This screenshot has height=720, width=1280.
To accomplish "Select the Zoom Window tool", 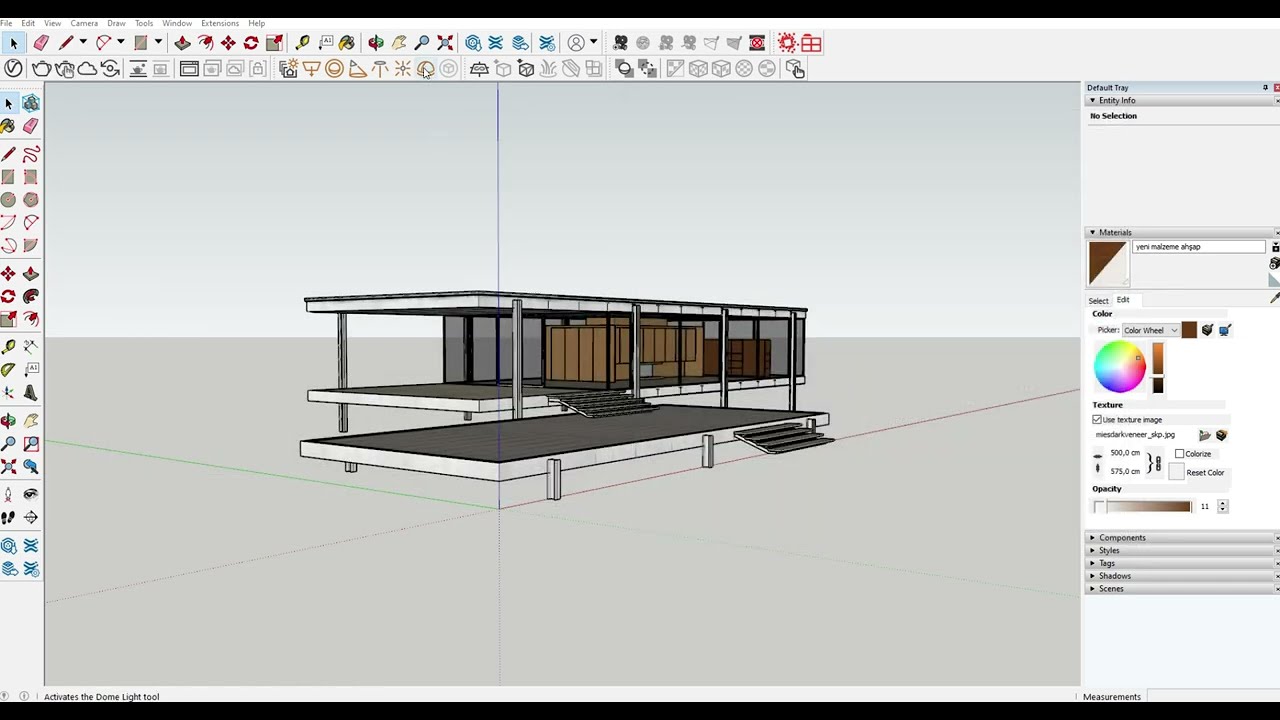I will tap(31, 443).
